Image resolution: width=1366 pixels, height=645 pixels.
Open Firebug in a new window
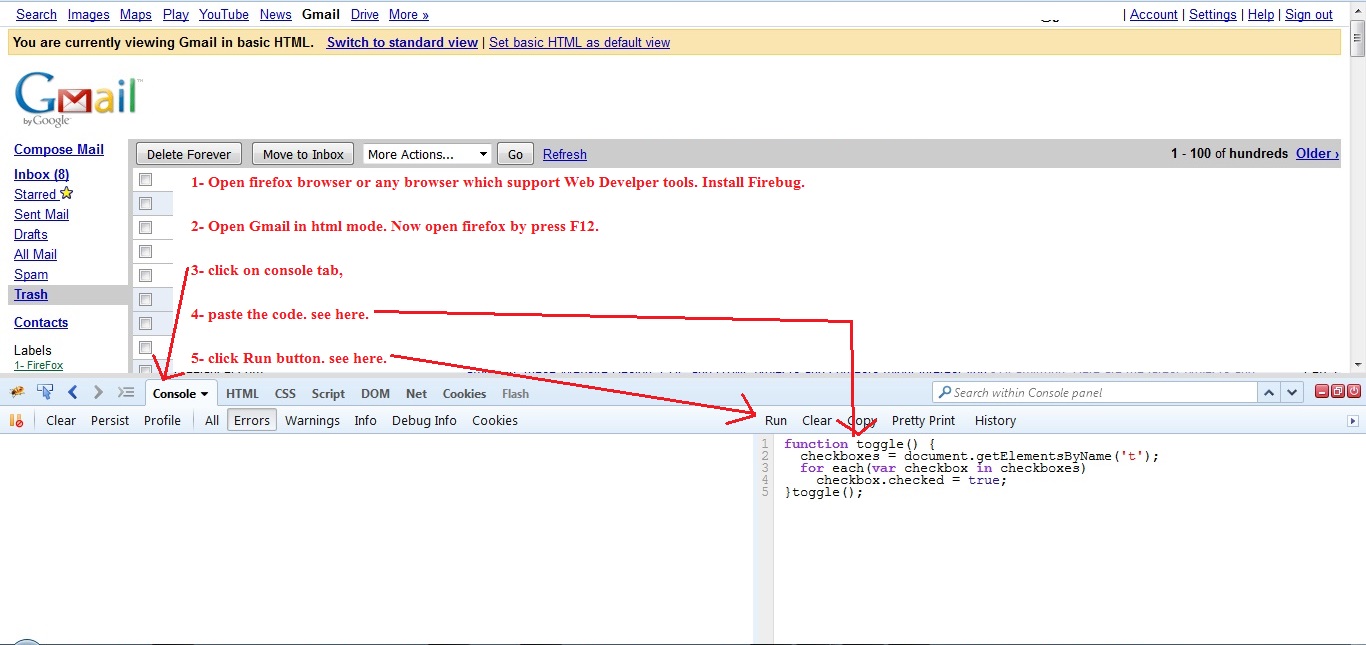(x=1338, y=392)
